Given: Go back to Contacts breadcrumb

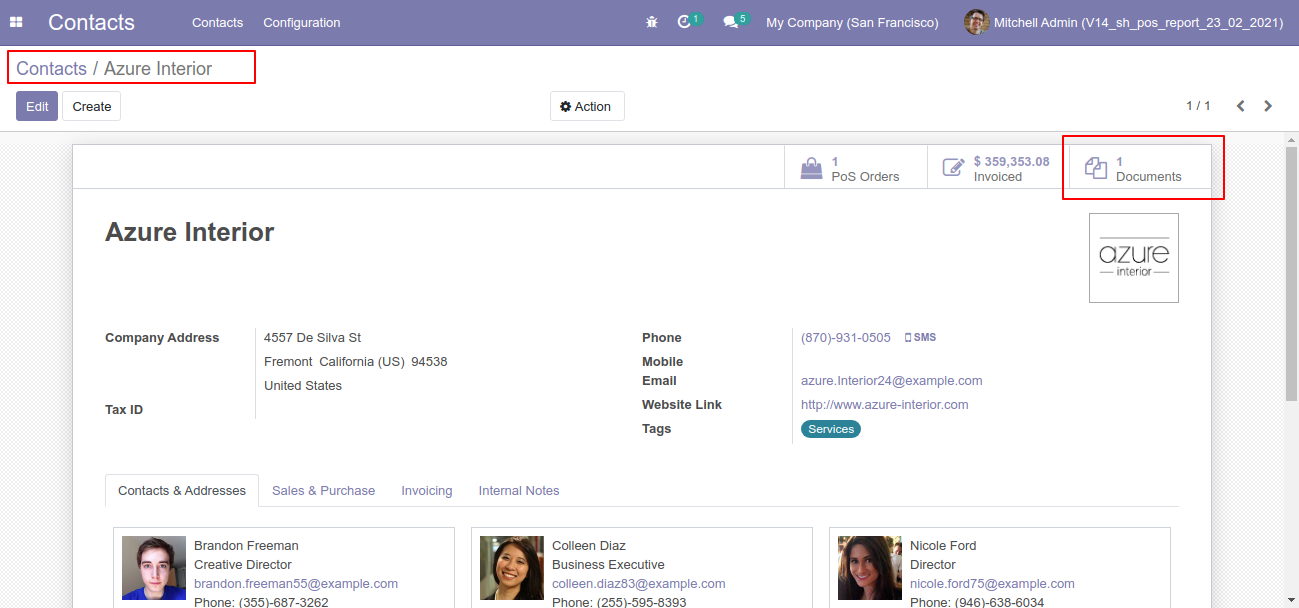Looking at the screenshot, I should (x=51, y=69).
